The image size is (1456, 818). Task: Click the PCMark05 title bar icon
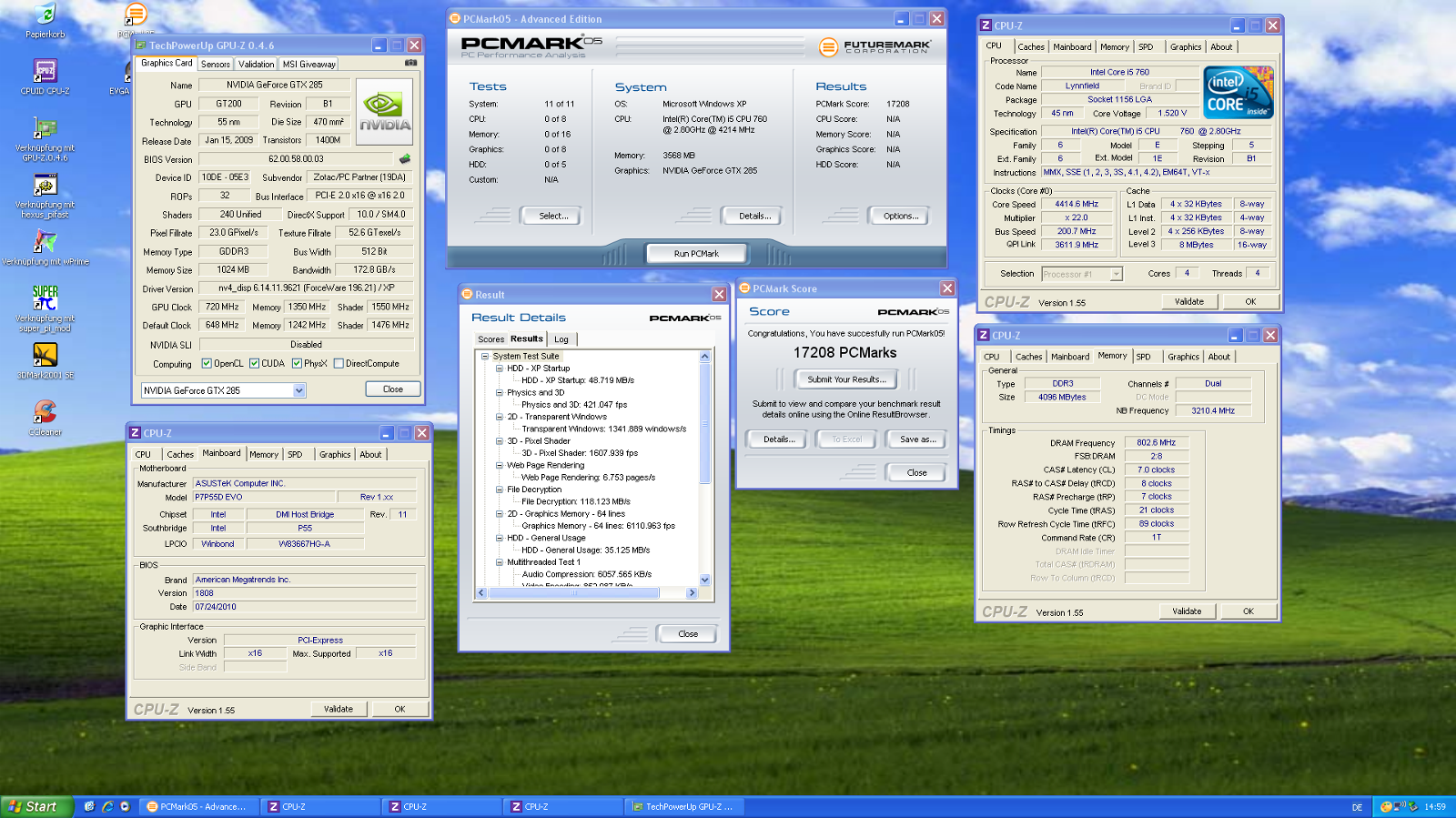(455, 18)
